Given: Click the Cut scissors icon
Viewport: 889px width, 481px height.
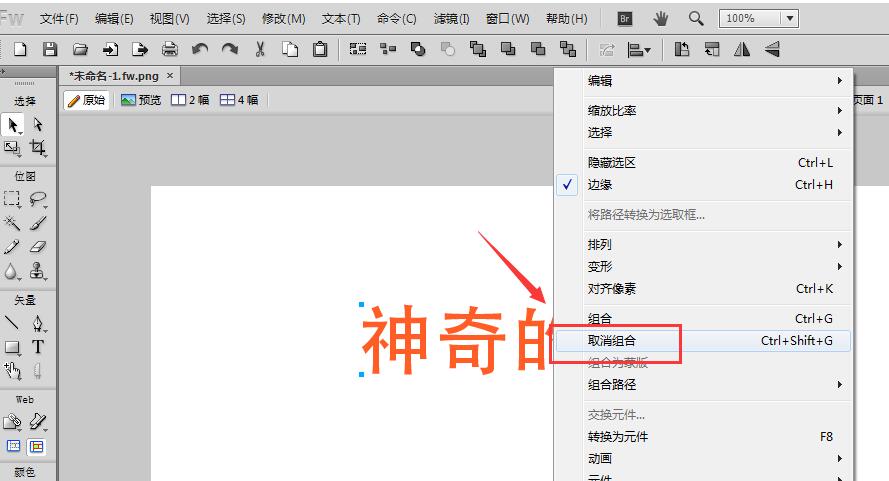Looking at the screenshot, I should pos(260,49).
